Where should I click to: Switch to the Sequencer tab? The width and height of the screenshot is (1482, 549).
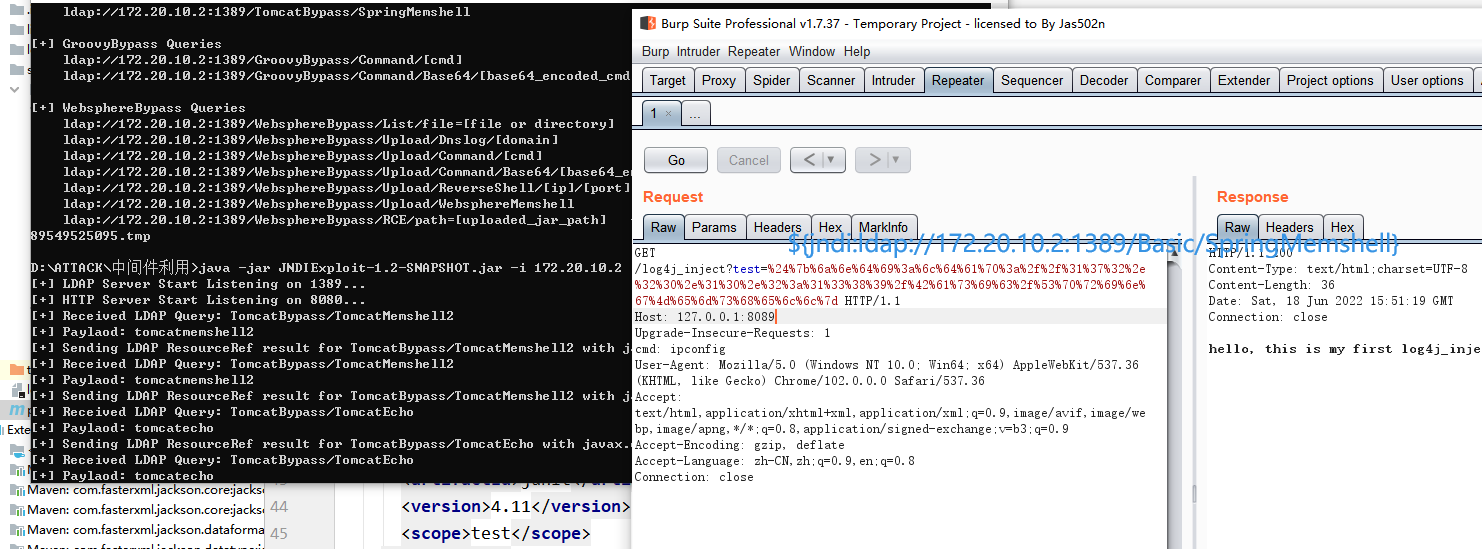pos(1033,80)
